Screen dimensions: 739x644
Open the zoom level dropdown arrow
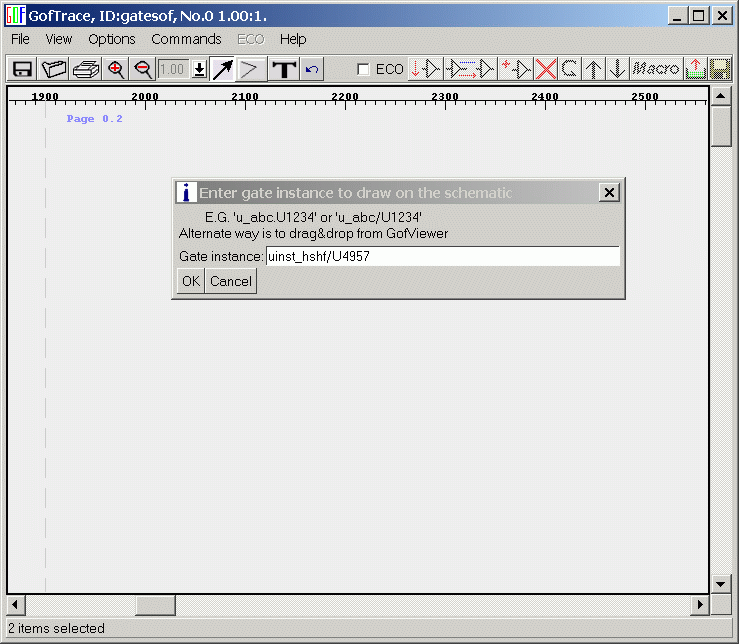(199, 69)
